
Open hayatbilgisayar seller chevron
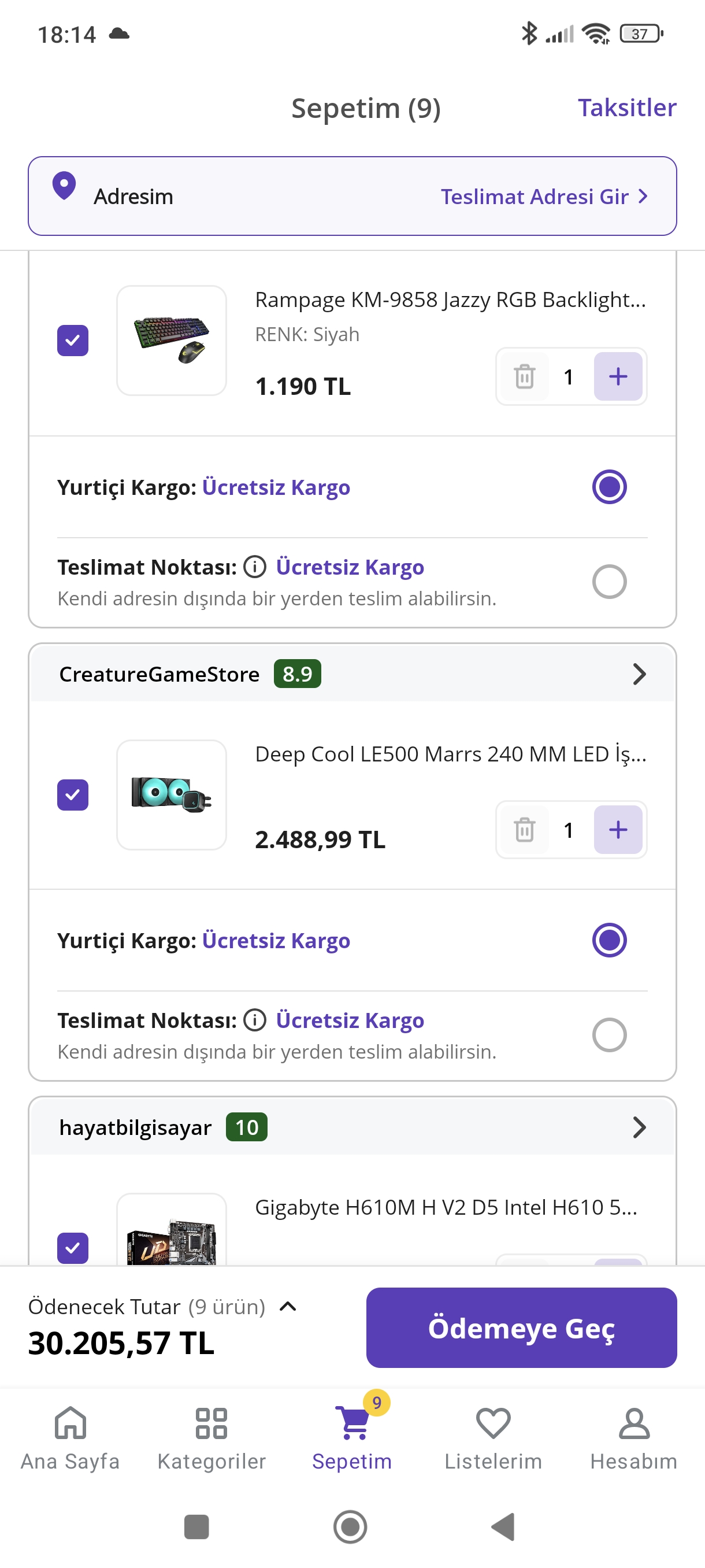click(x=639, y=1127)
